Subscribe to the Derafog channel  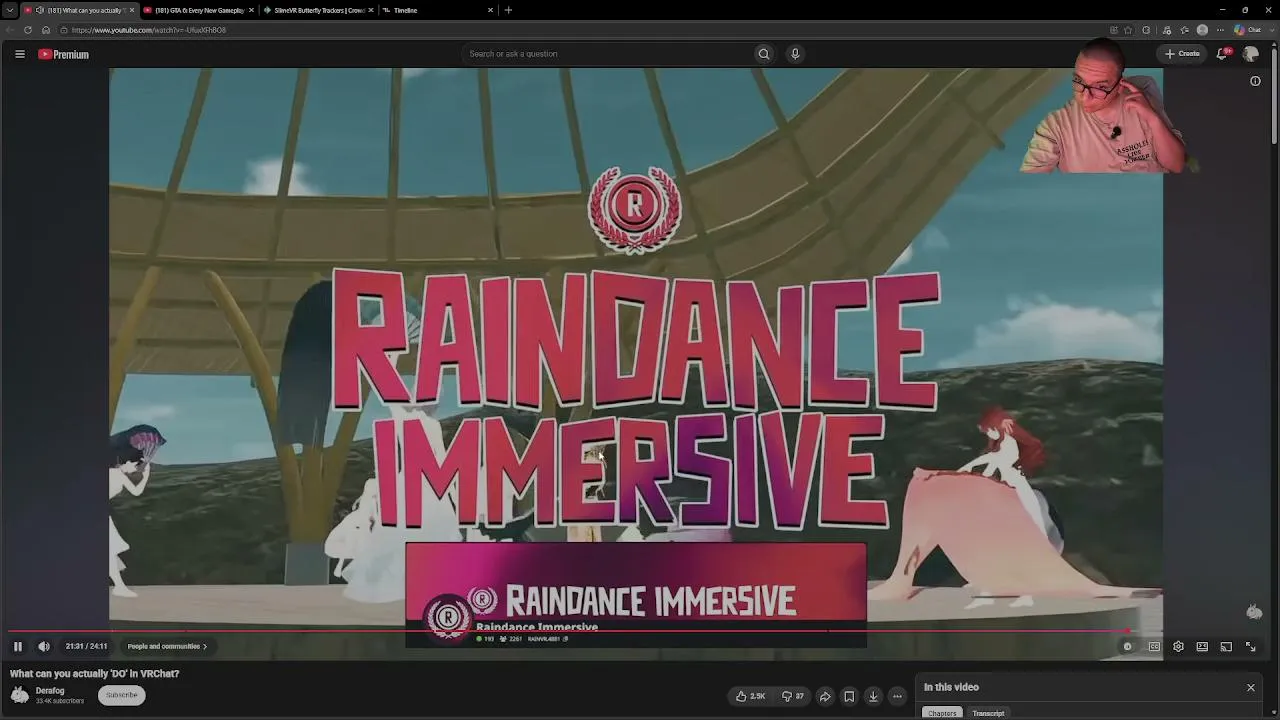pyautogui.click(x=122, y=695)
